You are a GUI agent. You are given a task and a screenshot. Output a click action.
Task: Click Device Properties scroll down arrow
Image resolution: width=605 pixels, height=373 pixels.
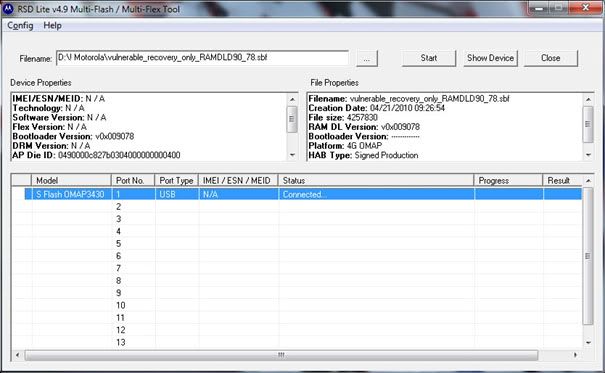292,155
